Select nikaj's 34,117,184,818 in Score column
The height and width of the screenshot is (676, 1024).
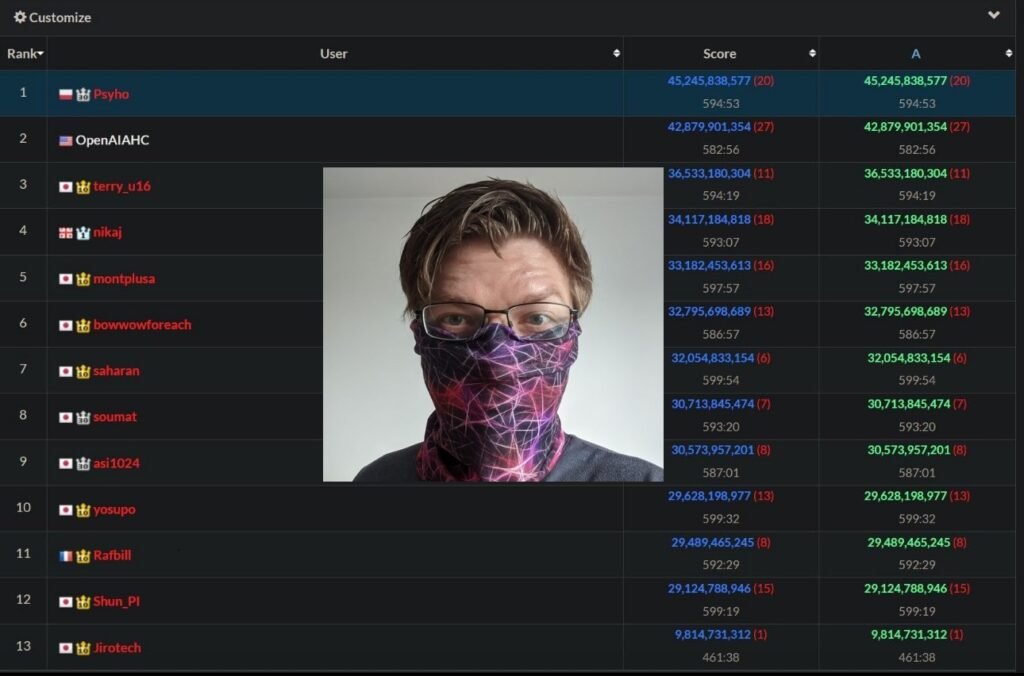click(709, 219)
